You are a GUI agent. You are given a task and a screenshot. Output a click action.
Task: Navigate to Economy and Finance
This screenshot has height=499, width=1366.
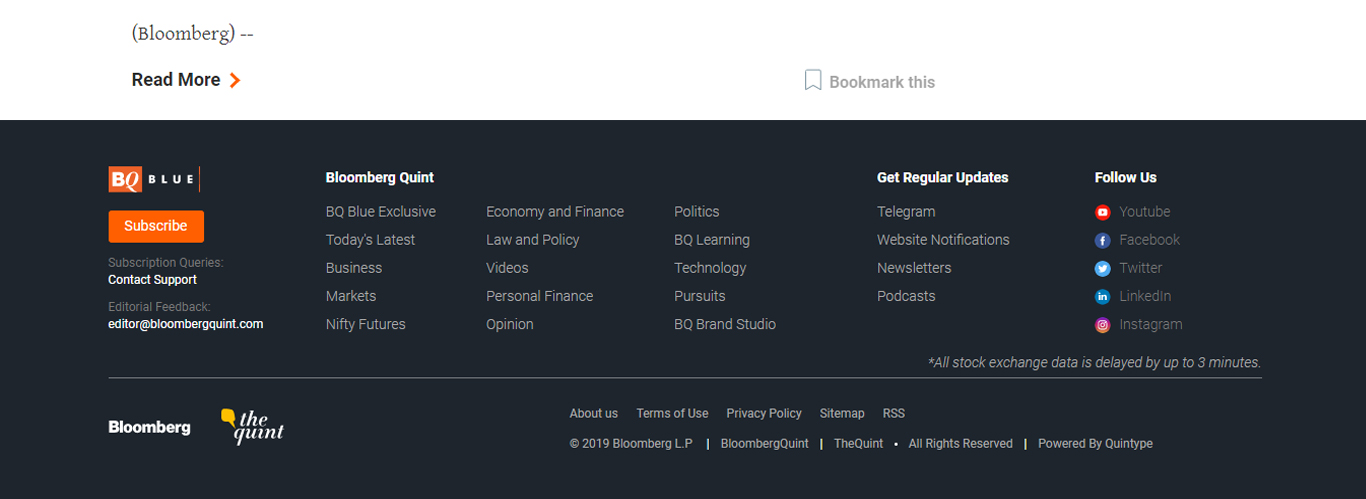[554, 212]
